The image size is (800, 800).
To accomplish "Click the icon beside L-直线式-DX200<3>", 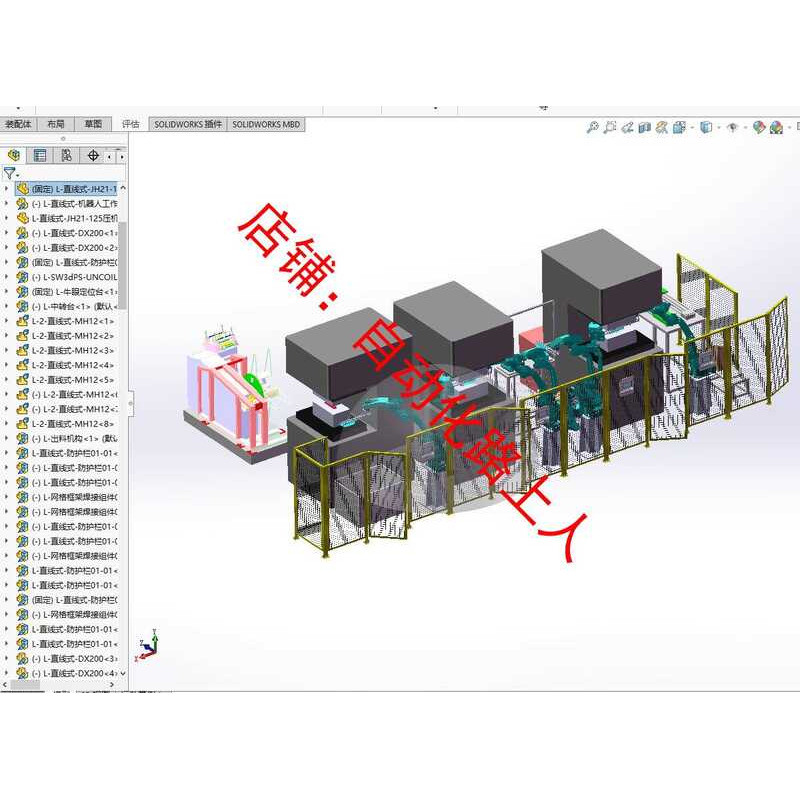I will [x=22, y=658].
